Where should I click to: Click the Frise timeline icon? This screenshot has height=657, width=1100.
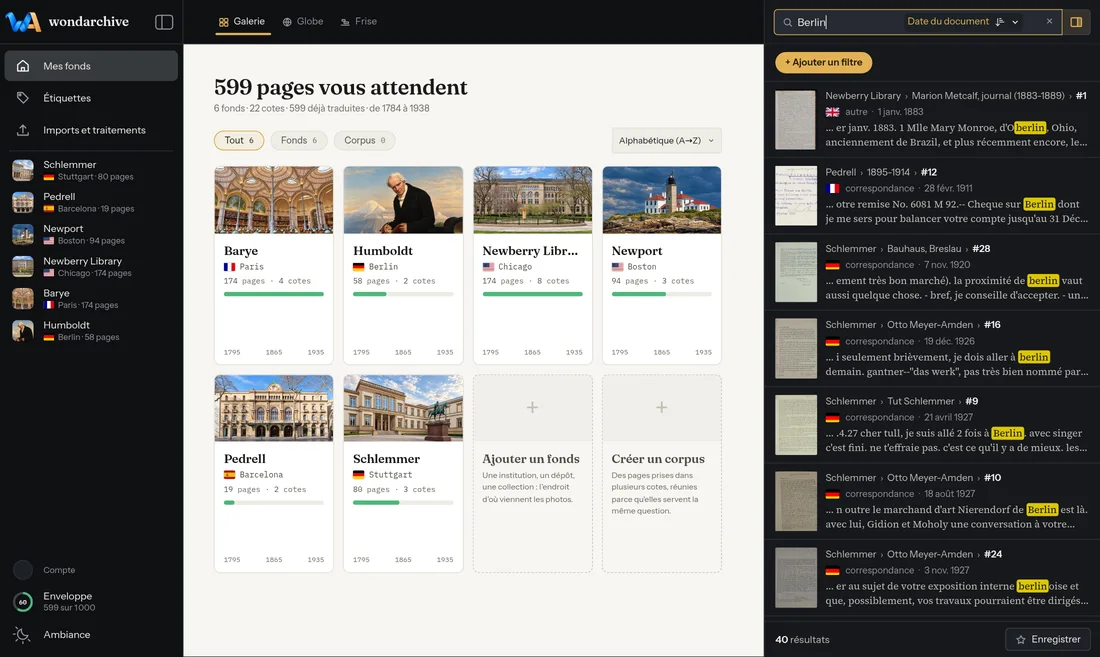[345, 22]
